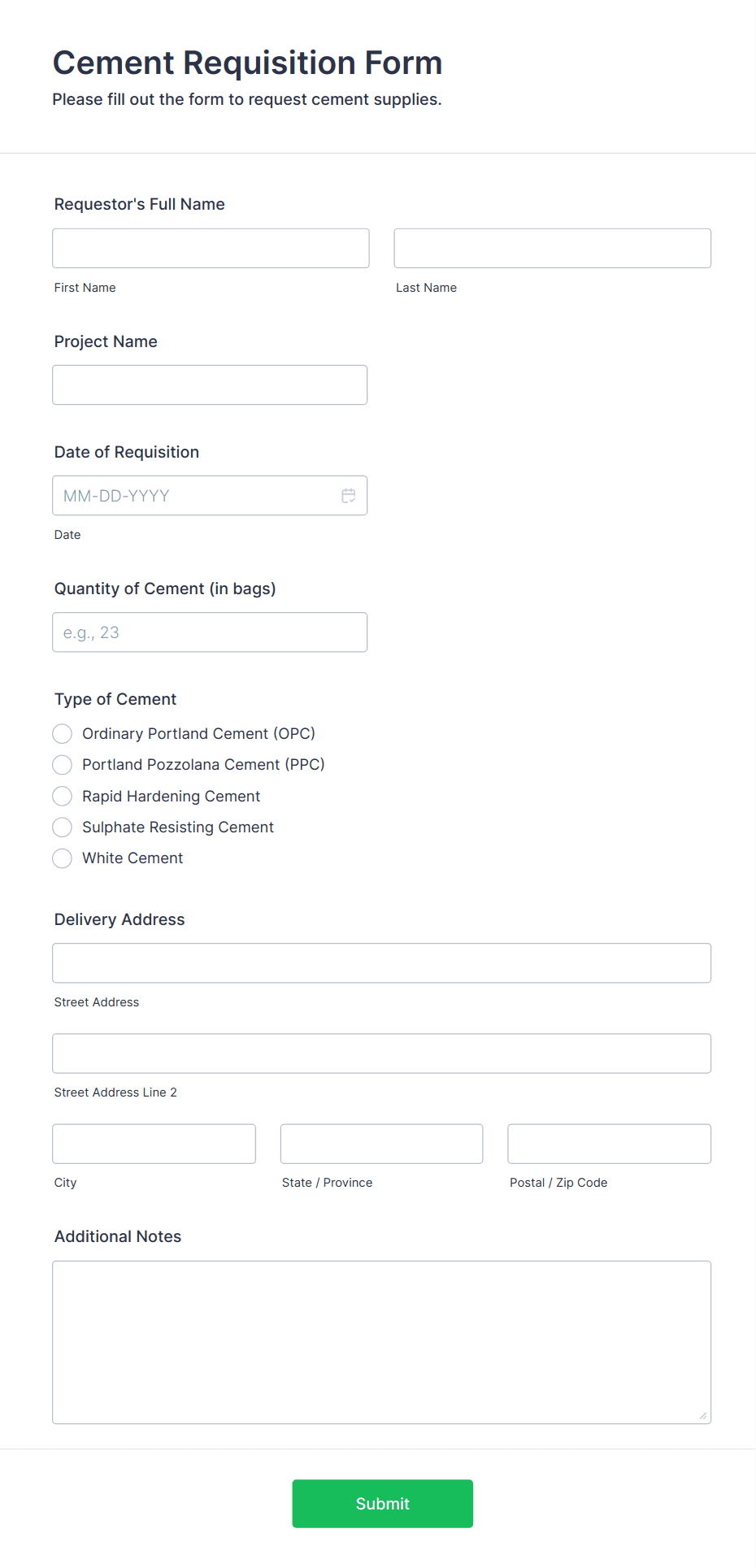
Task: Focus Street Address Line 2 input
Action: tap(381, 1053)
